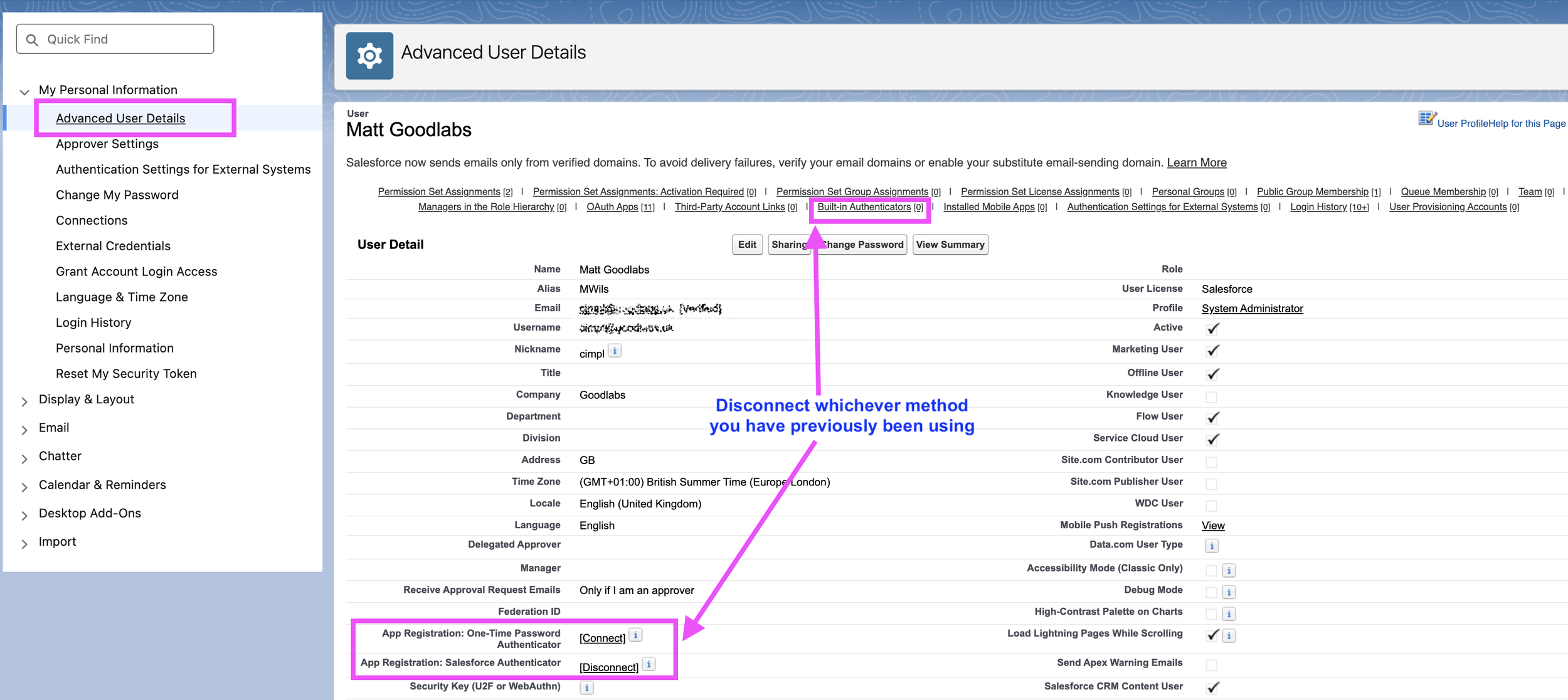The width and height of the screenshot is (1568, 700).
Task: Toggle Send Apex Warning Emails checkbox
Action: (x=1211, y=665)
